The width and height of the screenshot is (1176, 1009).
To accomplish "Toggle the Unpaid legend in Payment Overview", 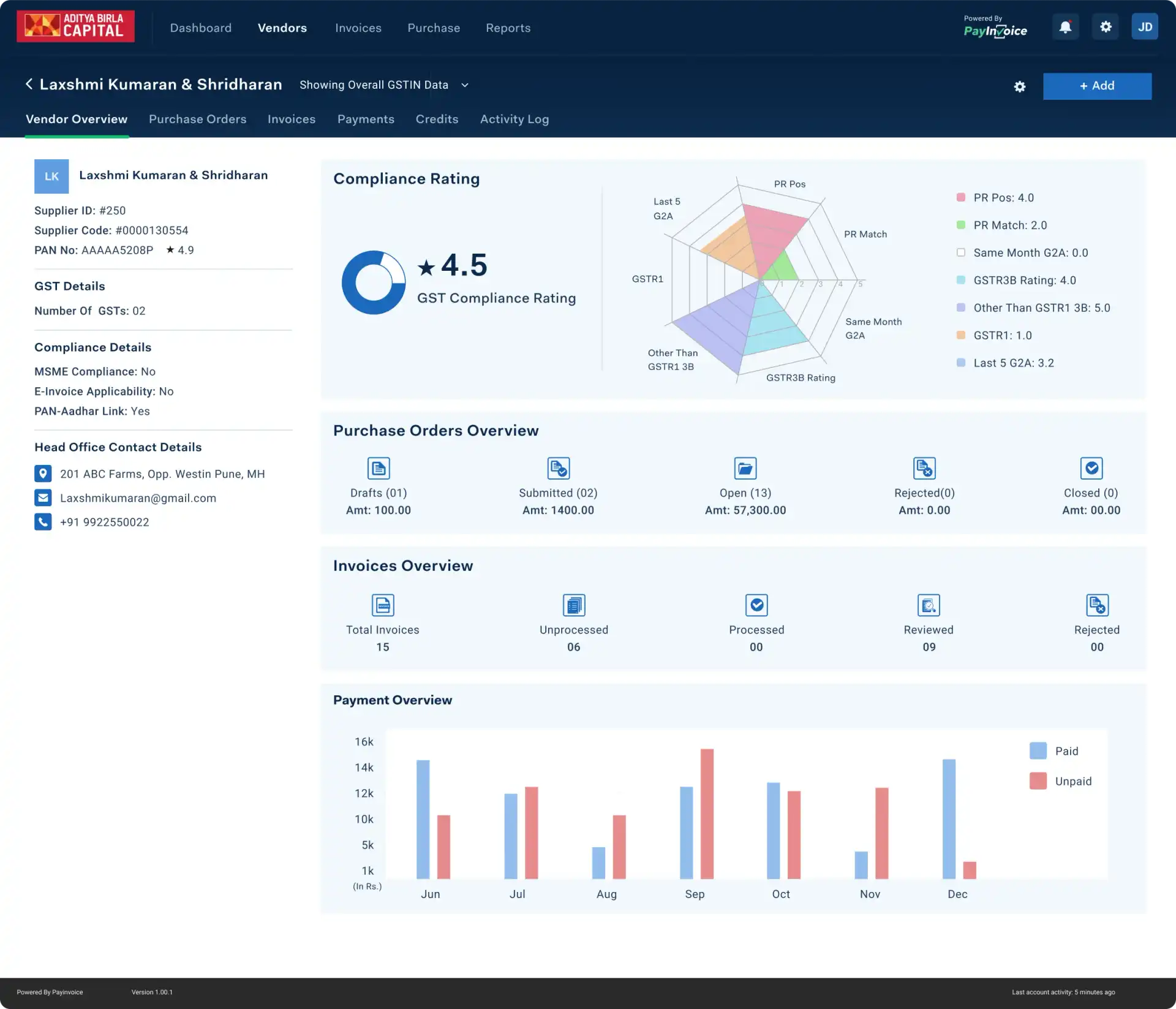I will click(x=1061, y=781).
